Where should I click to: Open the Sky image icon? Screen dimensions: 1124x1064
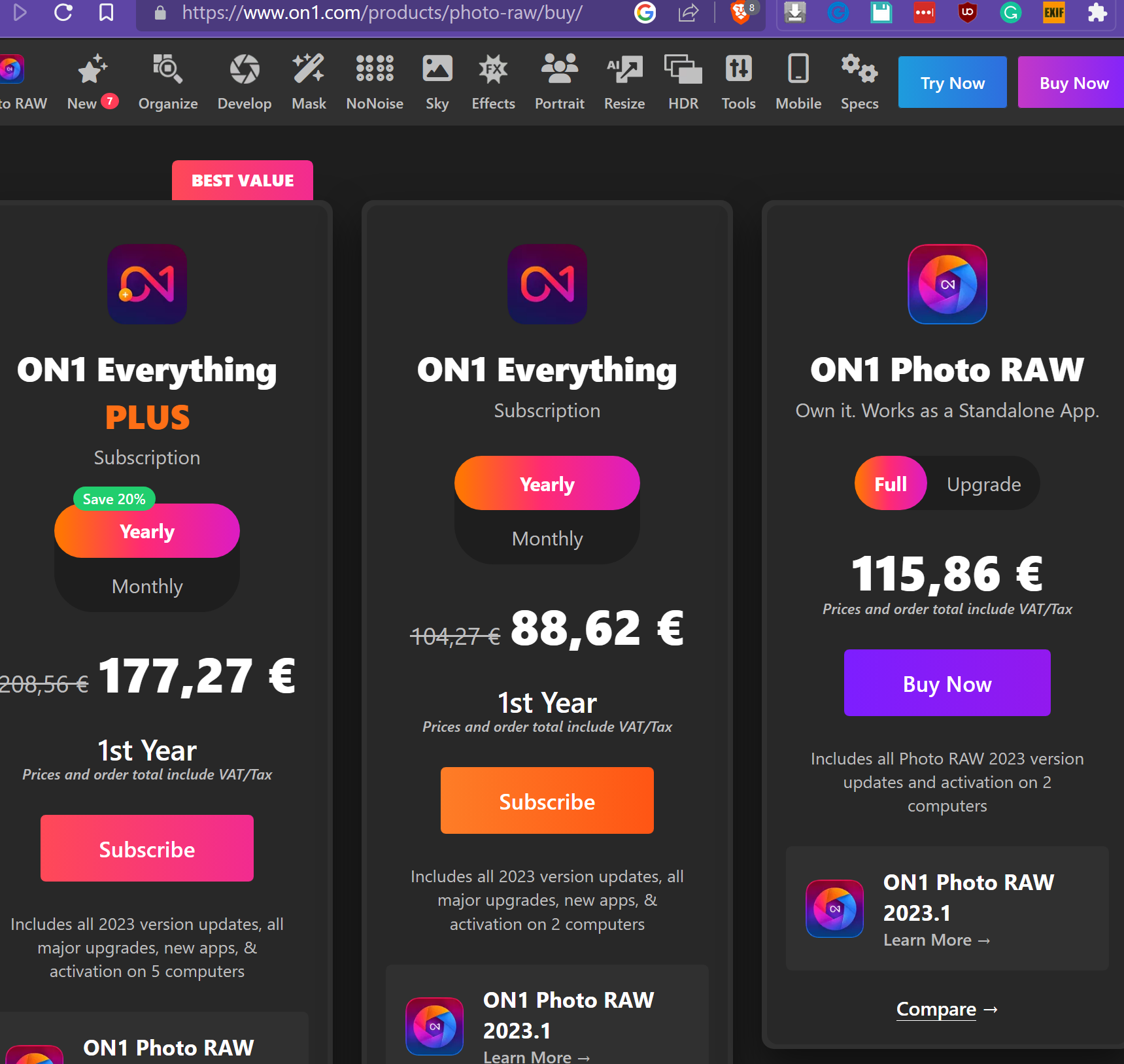pyautogui.click(x=437, y=69)
